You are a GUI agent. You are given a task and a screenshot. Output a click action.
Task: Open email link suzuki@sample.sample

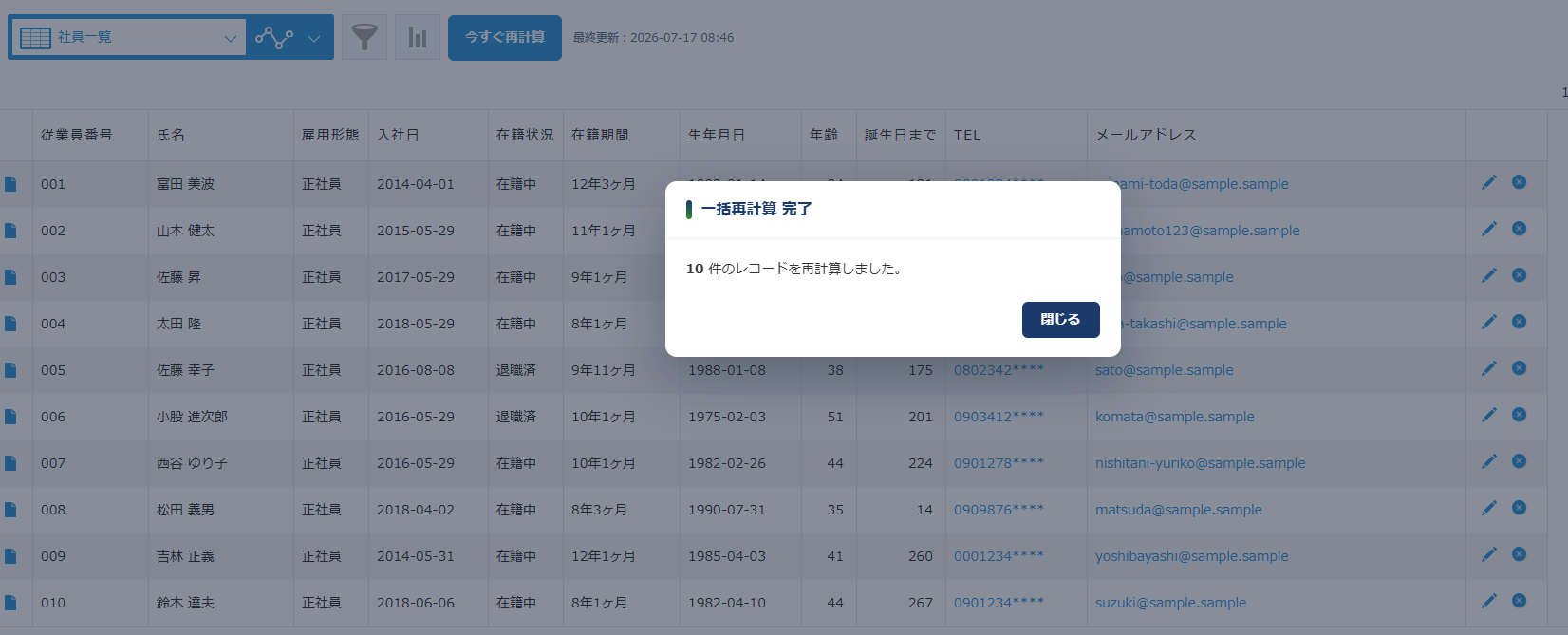pos(1170,603)
